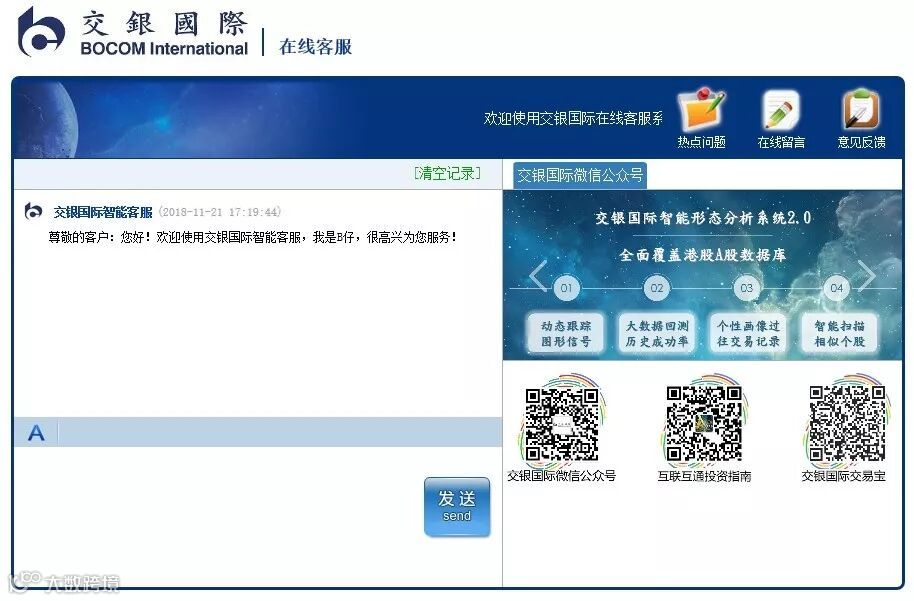The image size is (914, 601).
Task: Open the 意见反馈 feedback icon
Action: pos(861,110)
